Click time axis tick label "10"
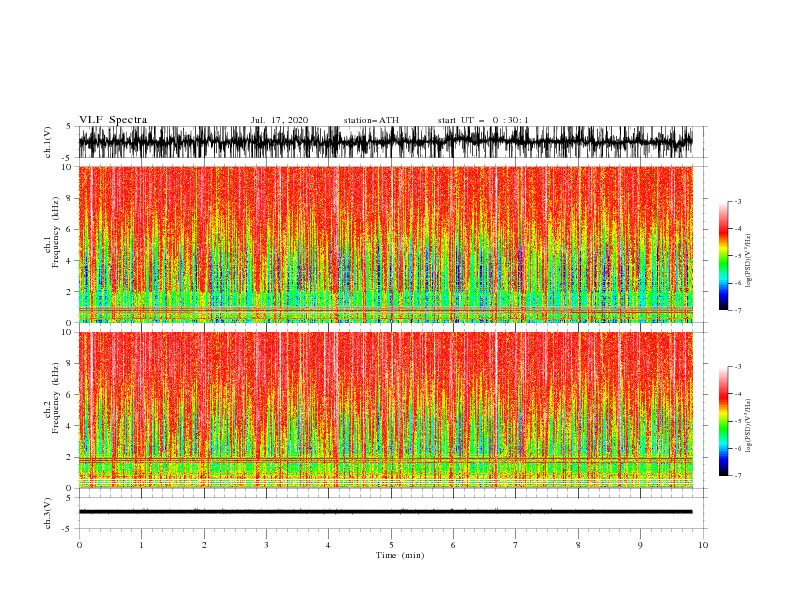 pos(703,545)
